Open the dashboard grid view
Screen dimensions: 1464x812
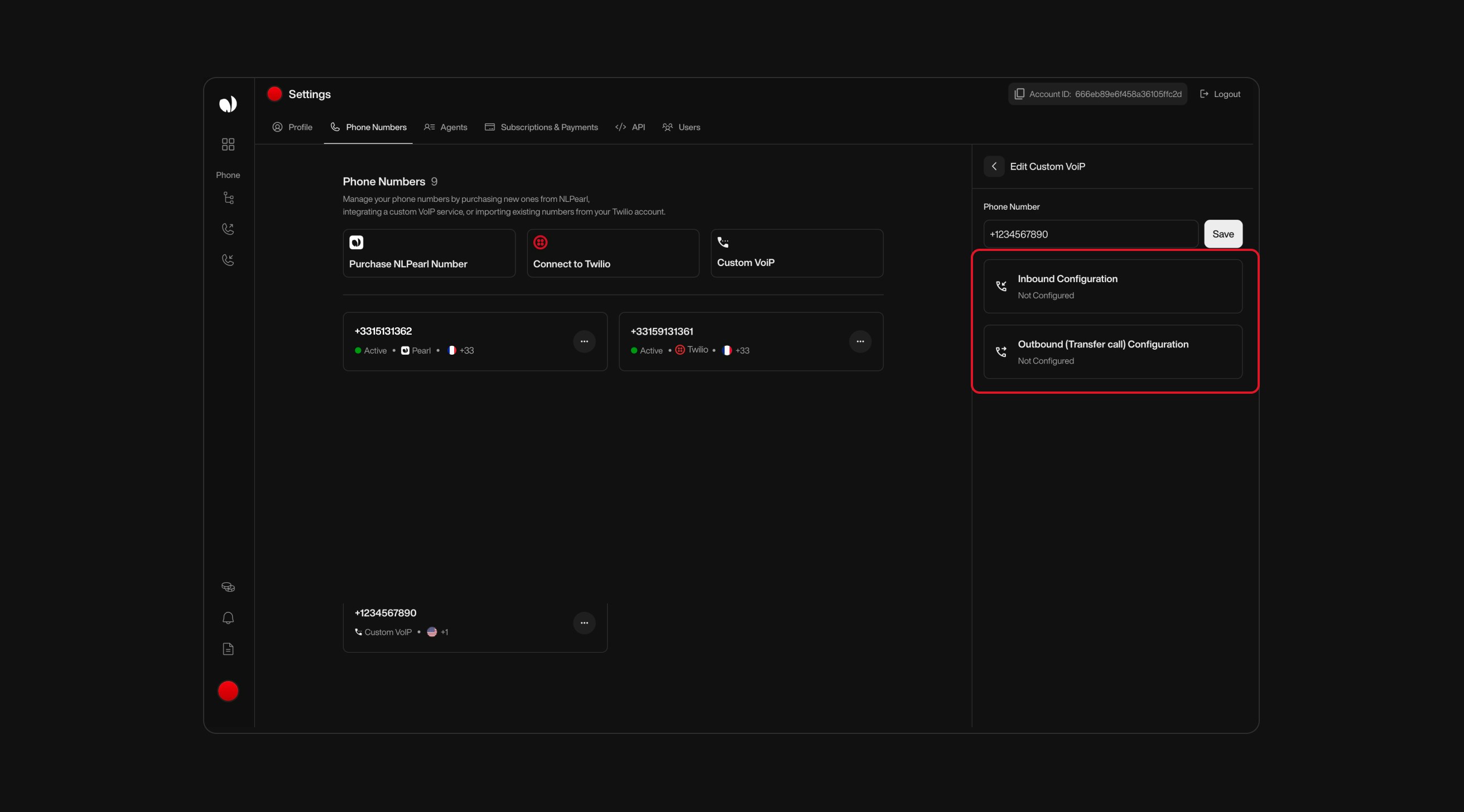click(x=228, y=144)
